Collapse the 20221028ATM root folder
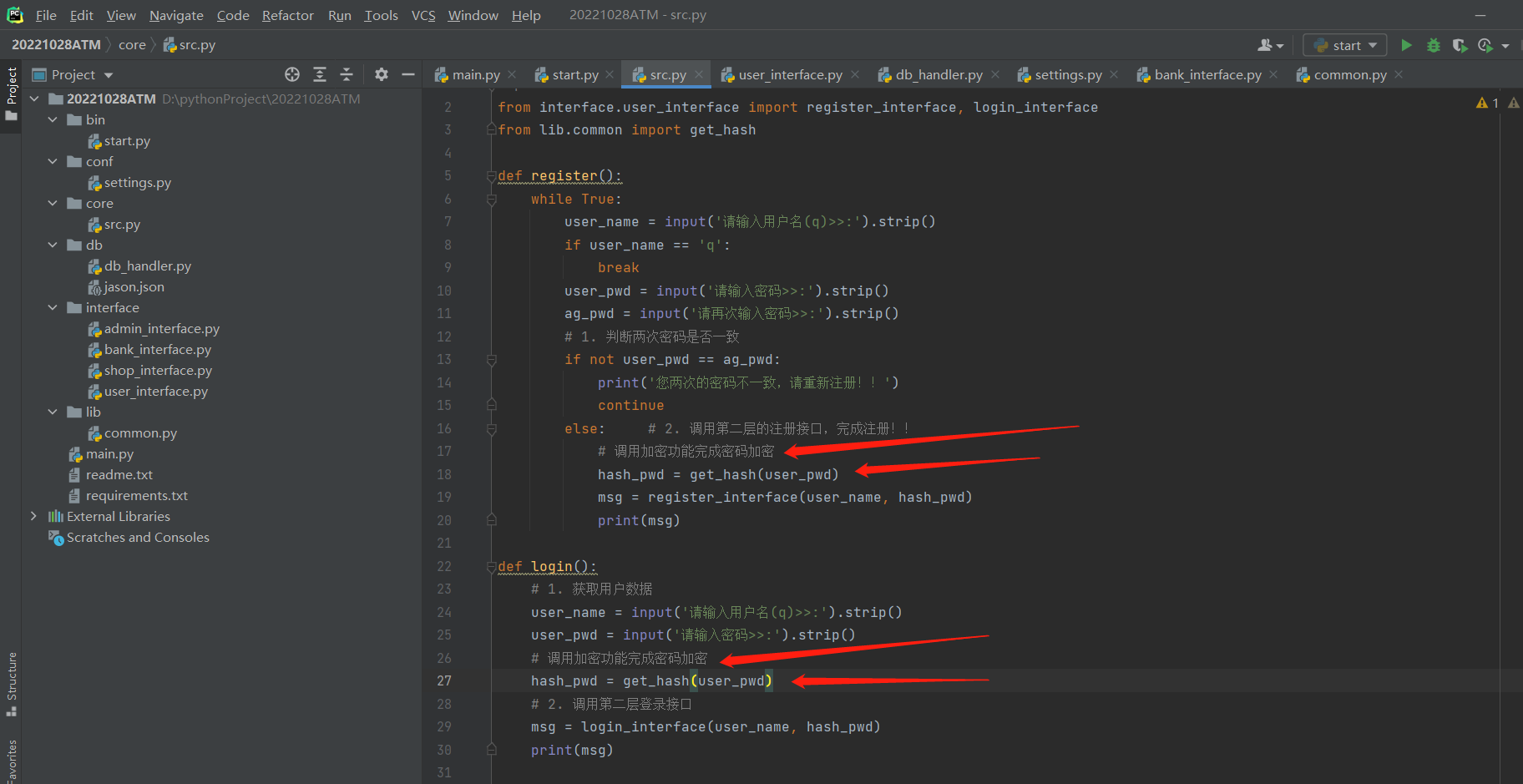The height and width of the screenshot is (784, 1523). (x=34, y=99)
